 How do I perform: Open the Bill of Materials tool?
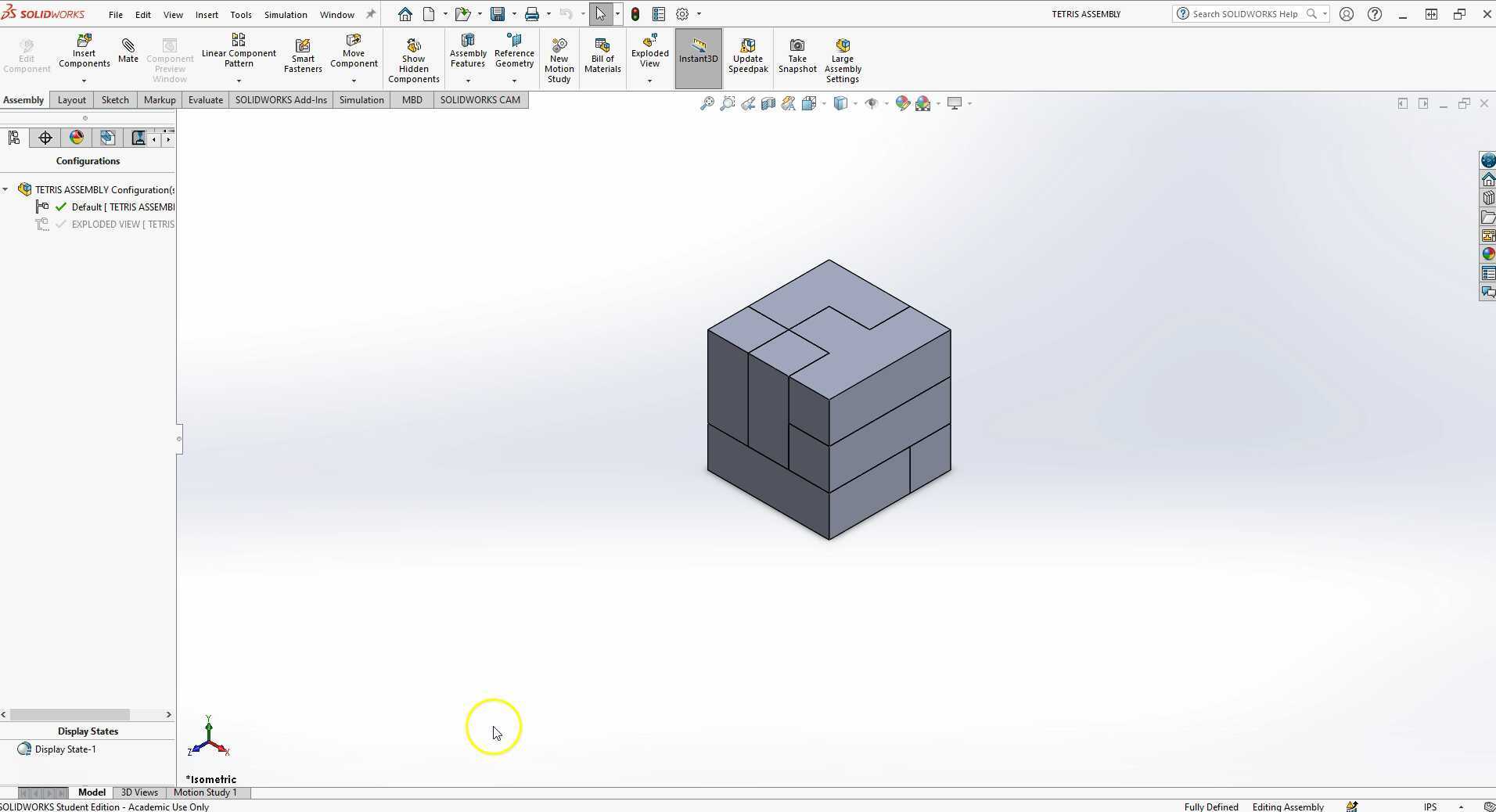(x=602, y=56)
